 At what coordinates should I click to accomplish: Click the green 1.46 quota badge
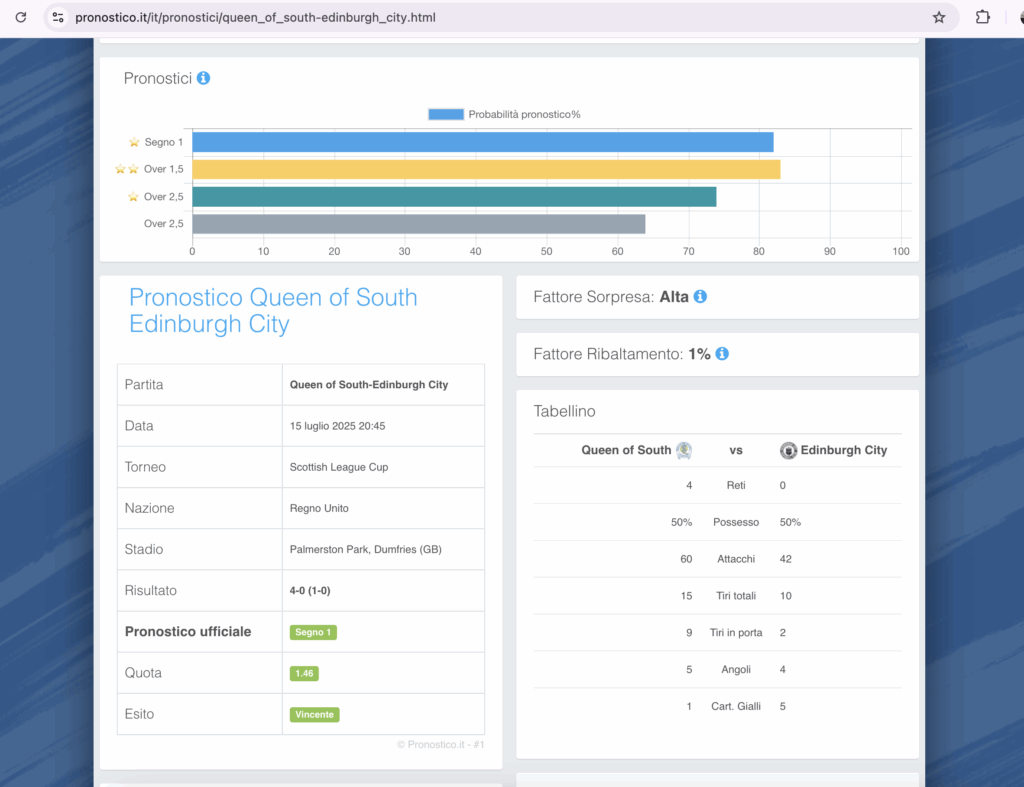pyautogui.click(x=304, y=673)
